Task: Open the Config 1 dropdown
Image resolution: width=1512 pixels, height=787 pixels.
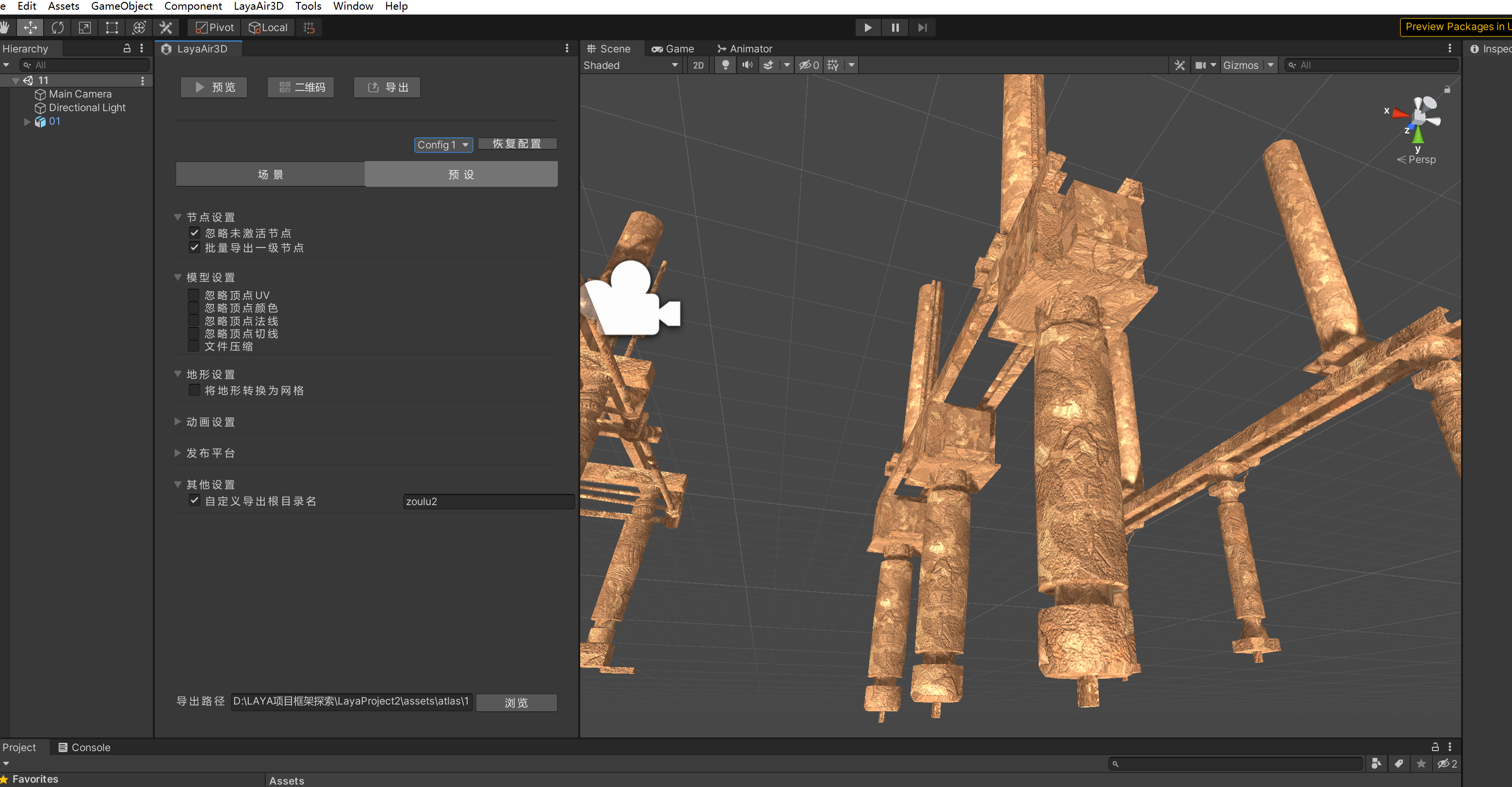Action: (x=443, y=145)
